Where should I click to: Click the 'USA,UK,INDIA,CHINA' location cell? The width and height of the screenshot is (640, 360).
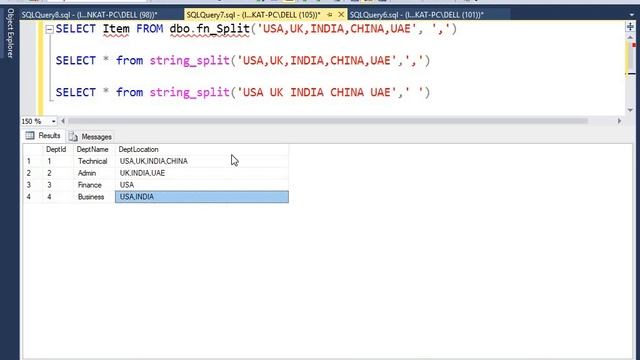202,161
